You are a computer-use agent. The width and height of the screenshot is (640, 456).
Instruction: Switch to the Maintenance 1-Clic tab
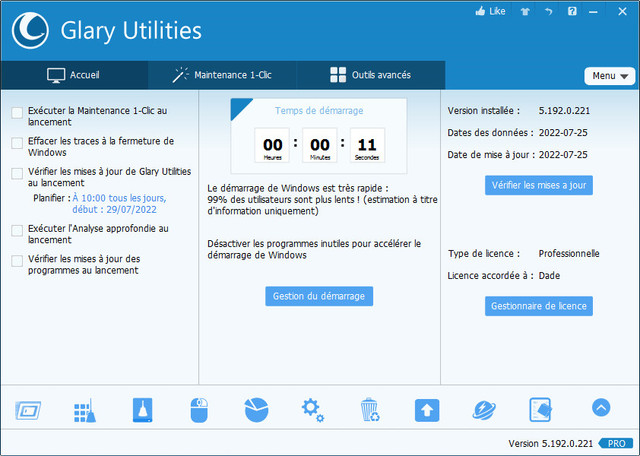click(222, 75)
